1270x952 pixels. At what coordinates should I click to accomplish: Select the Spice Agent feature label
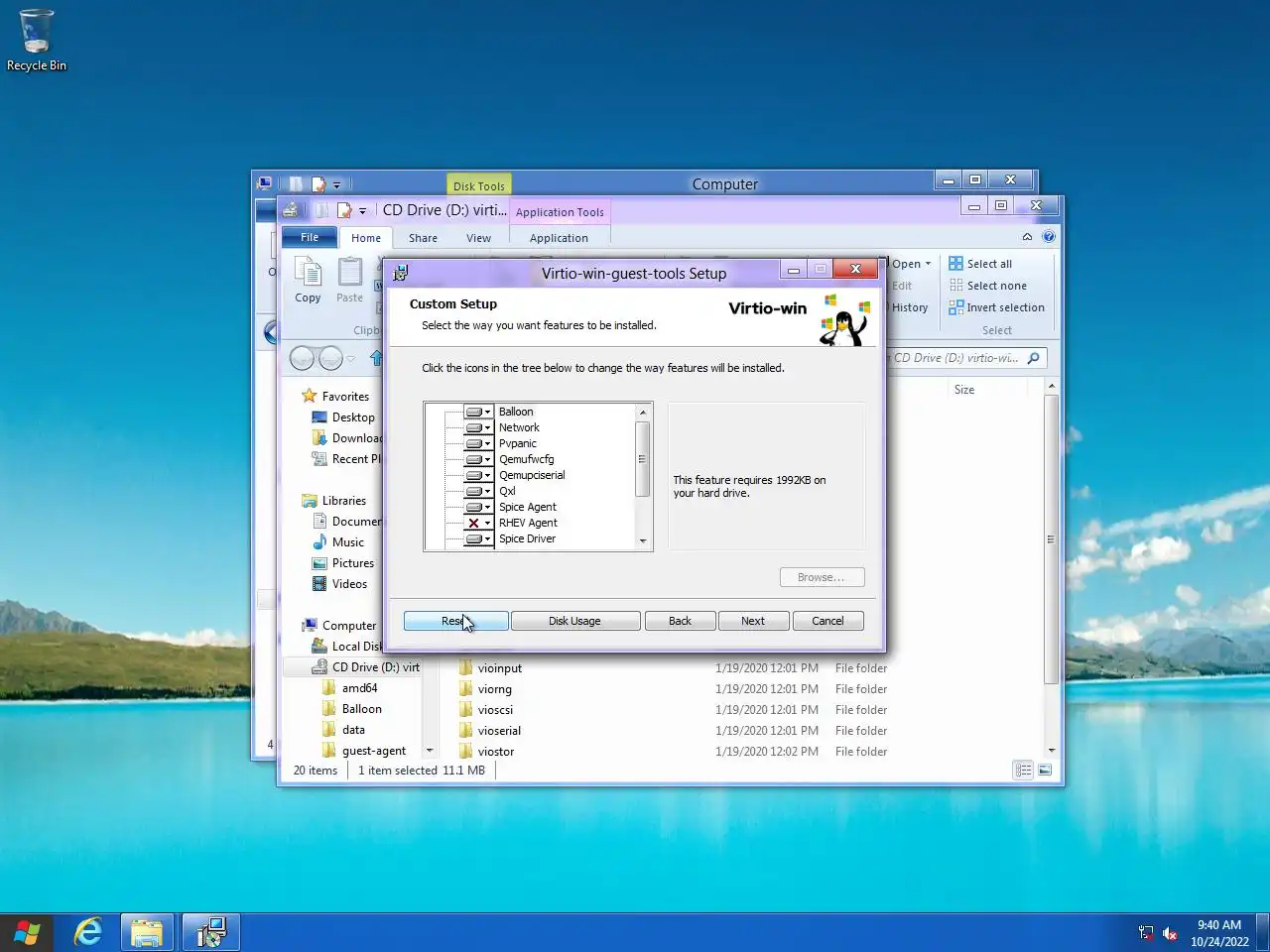(528, 507)
